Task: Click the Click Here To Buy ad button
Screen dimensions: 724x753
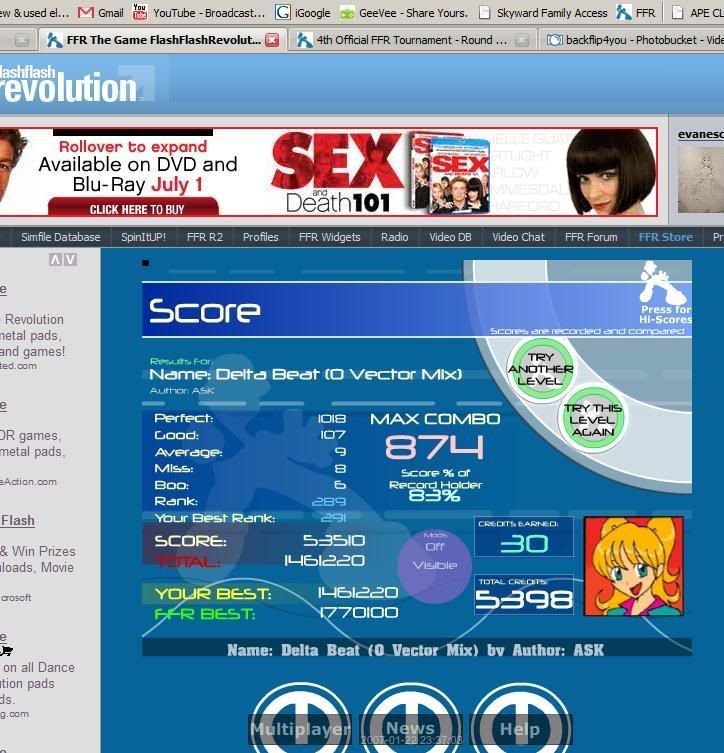Action: 137,209
